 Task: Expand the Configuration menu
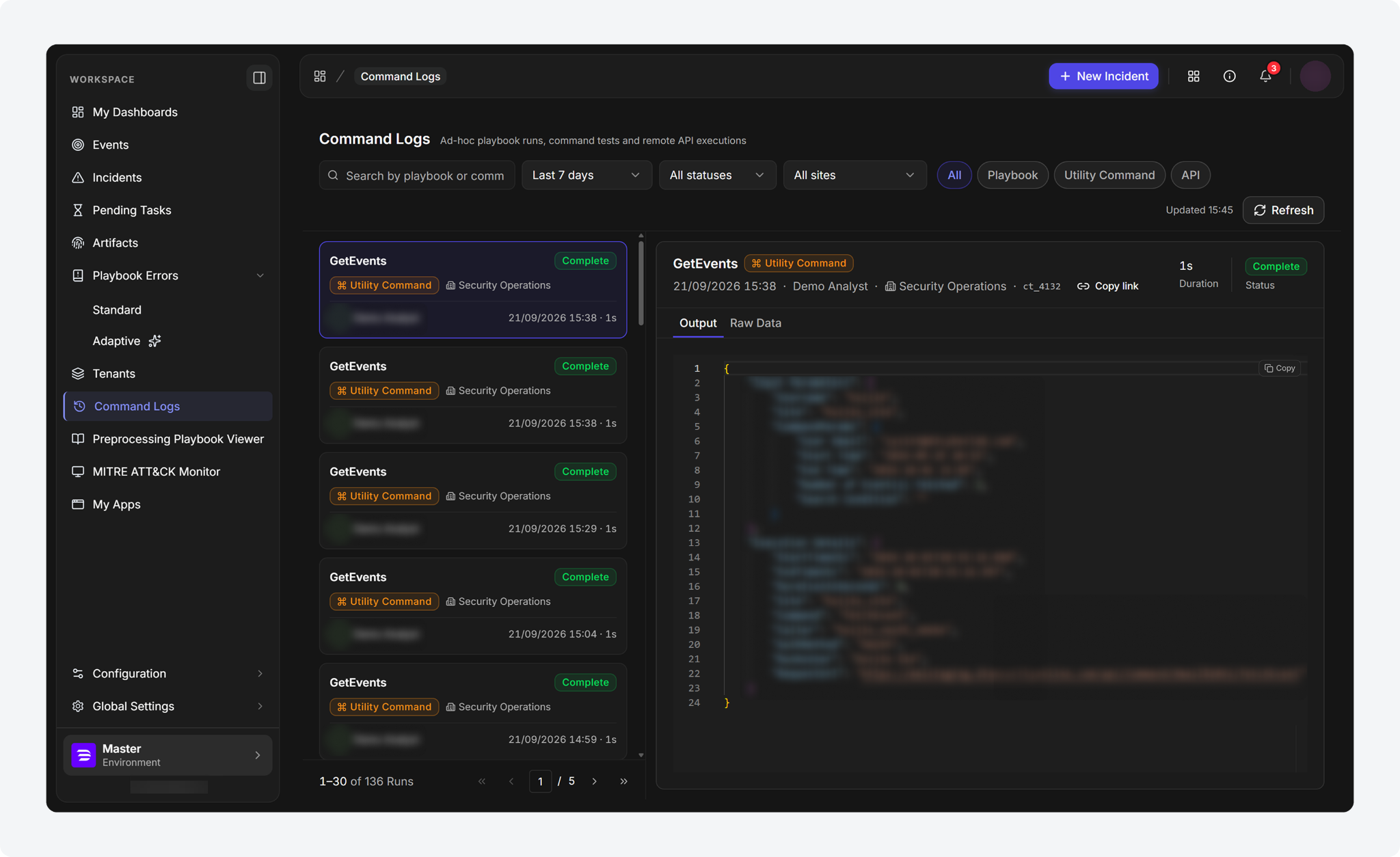pyautogui.click(x=167, y=674)
